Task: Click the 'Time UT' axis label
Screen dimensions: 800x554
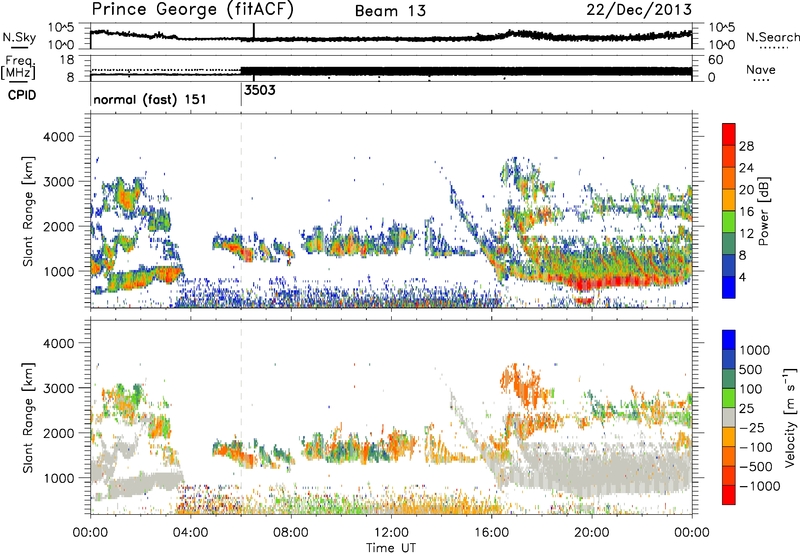Action: (391, 548)
